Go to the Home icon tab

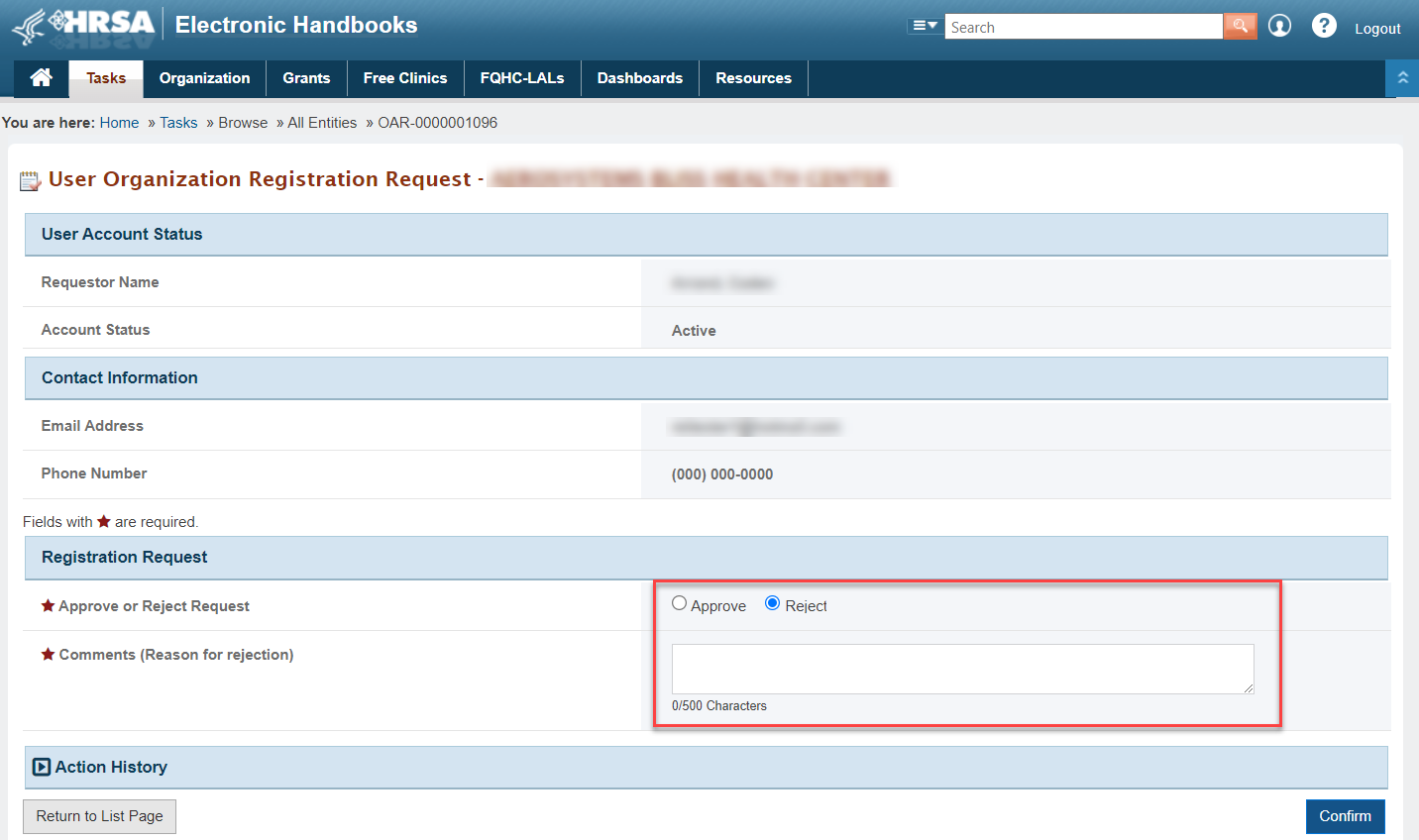(x=41, y=78)
